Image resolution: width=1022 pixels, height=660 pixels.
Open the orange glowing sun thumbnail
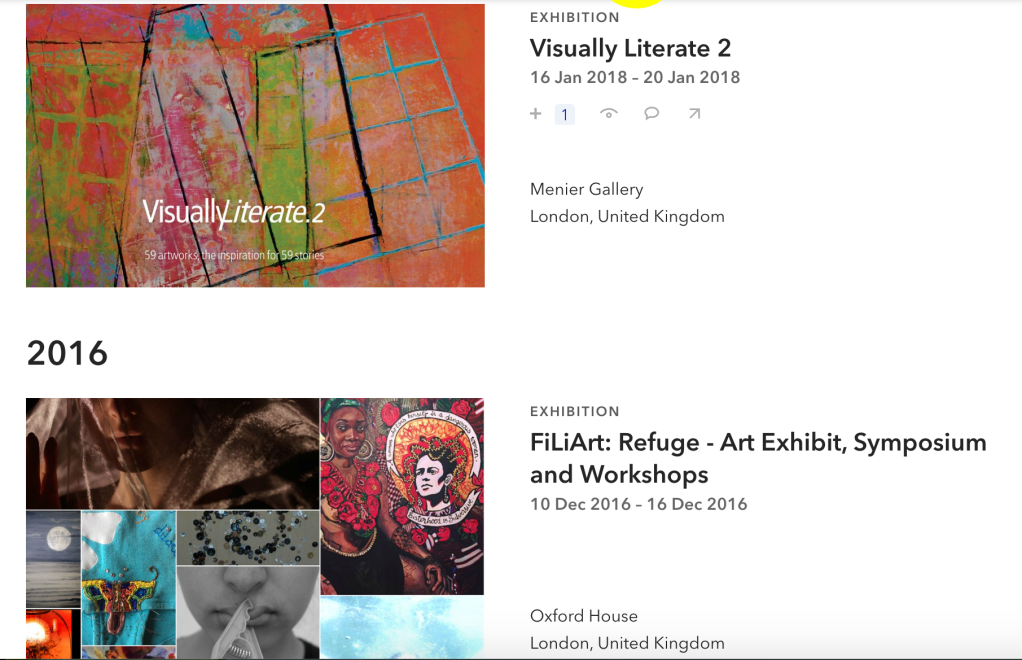coord(53,634)
